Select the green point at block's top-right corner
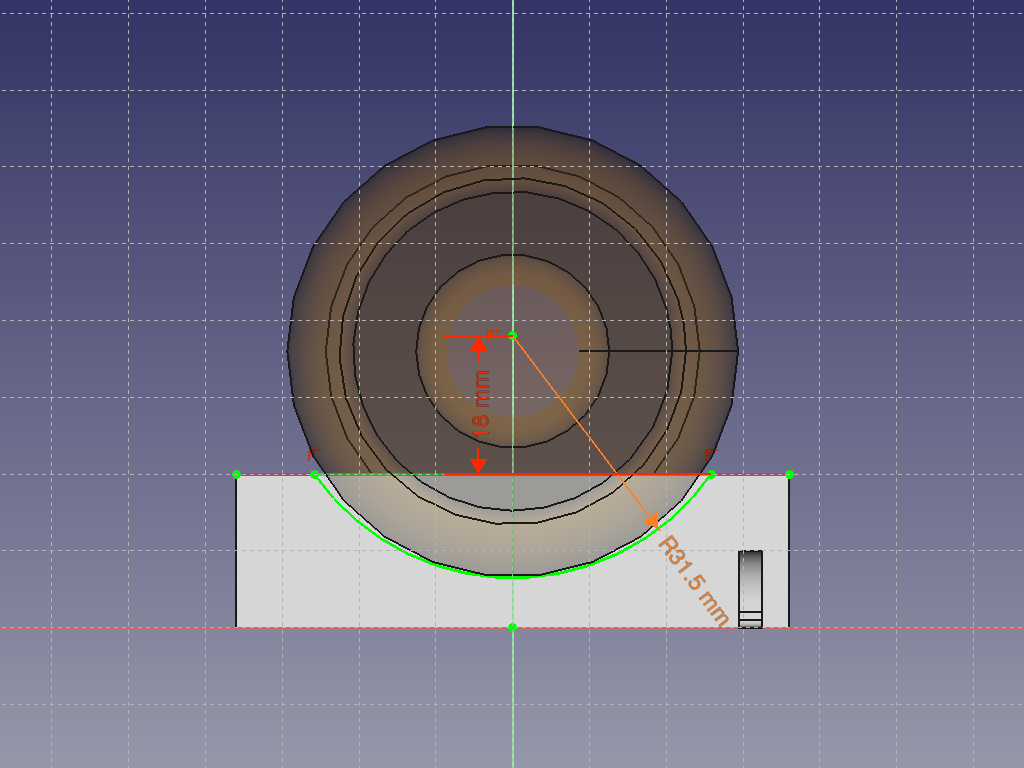 [790, 475]
